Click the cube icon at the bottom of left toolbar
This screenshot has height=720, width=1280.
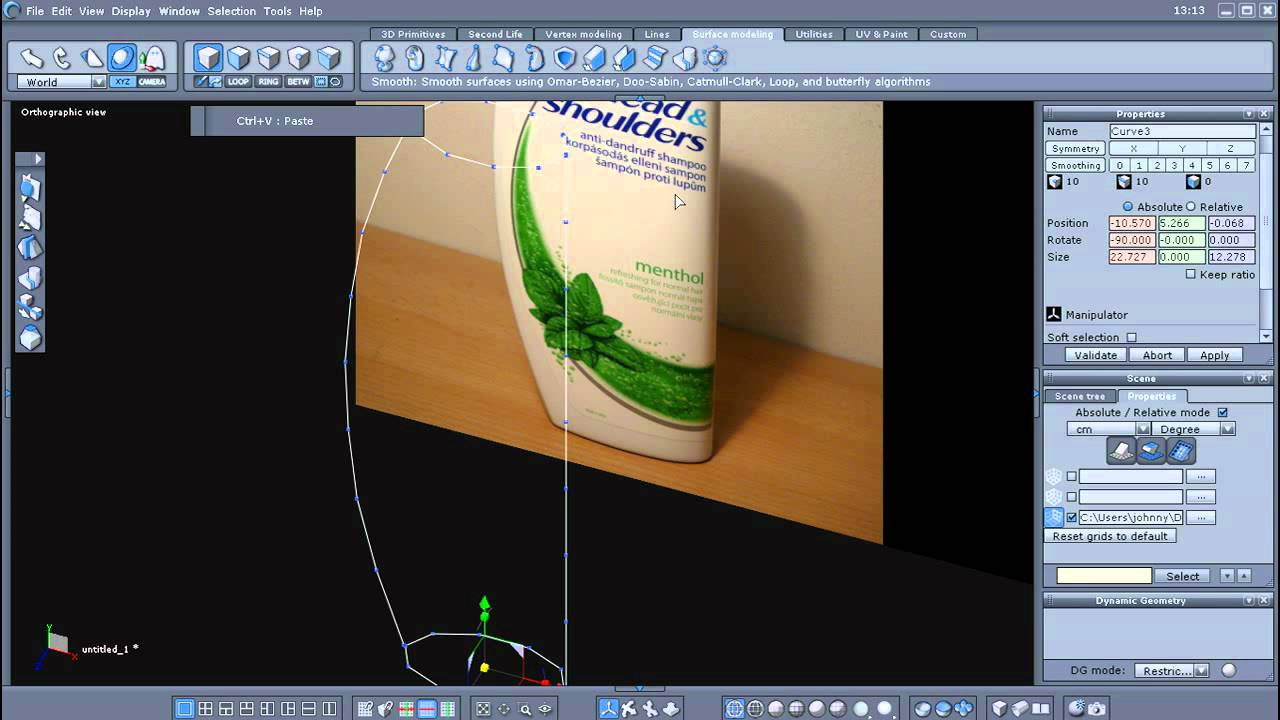pos(31,338)
